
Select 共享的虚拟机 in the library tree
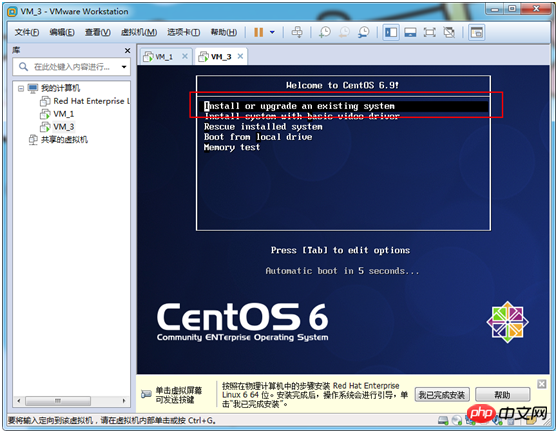tap(64, 139)
